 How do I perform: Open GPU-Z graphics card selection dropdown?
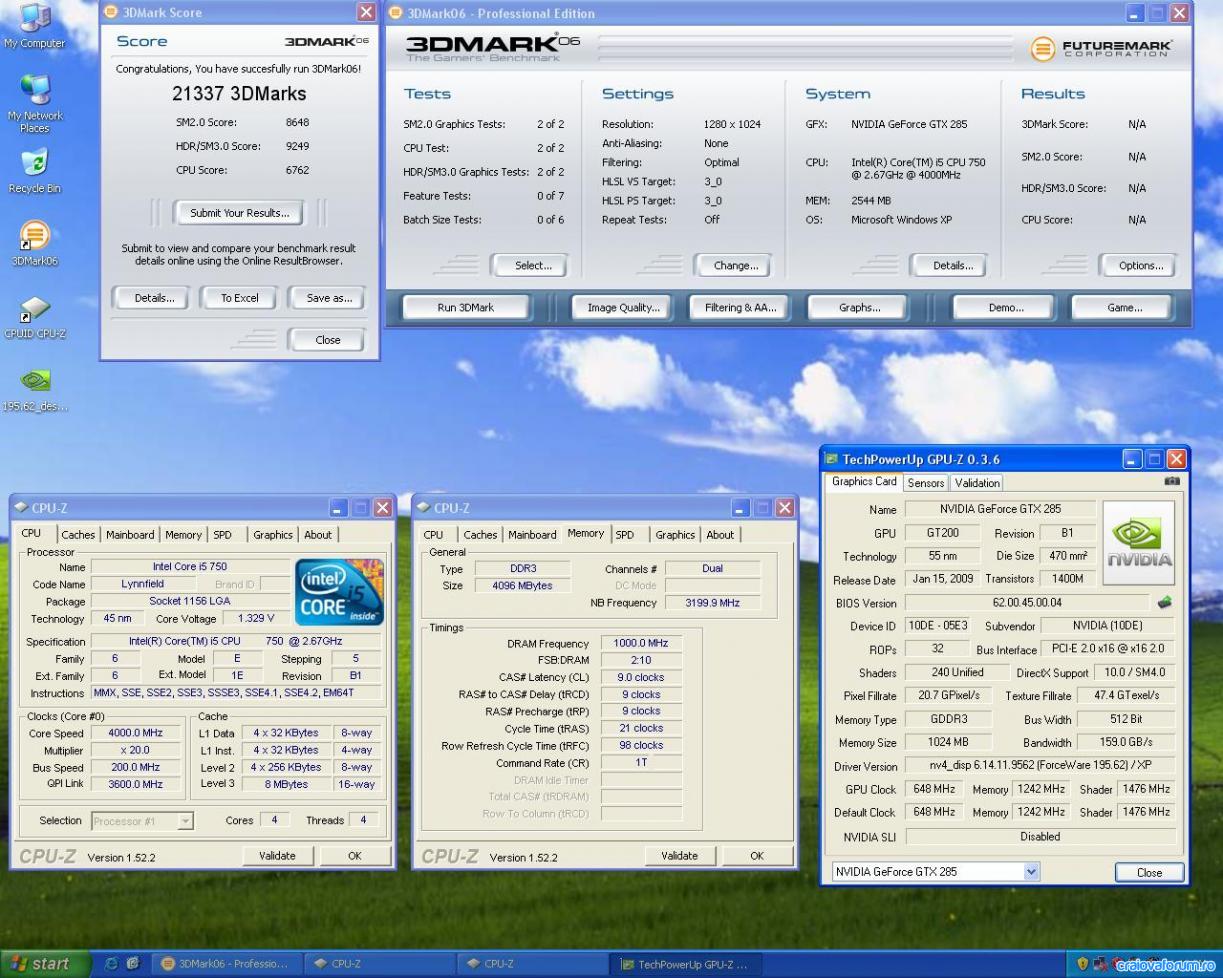1032,872
